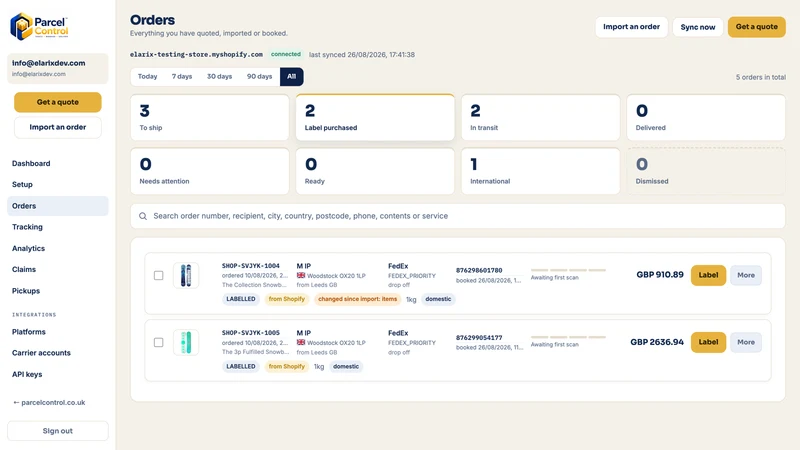Click sidebar Import an order button
The image size is (800, 450).
click(x=58, y=127)
